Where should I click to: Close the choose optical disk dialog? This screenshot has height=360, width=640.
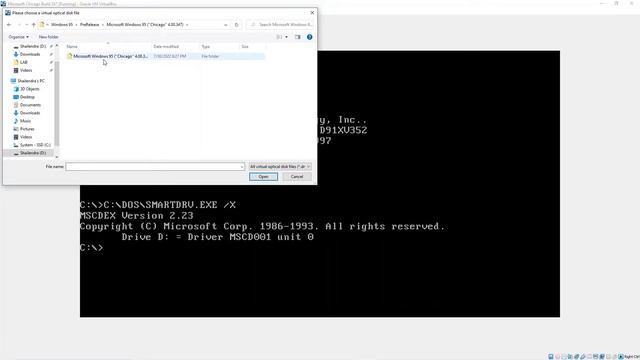pyautogui.click(x=312, y=13)
